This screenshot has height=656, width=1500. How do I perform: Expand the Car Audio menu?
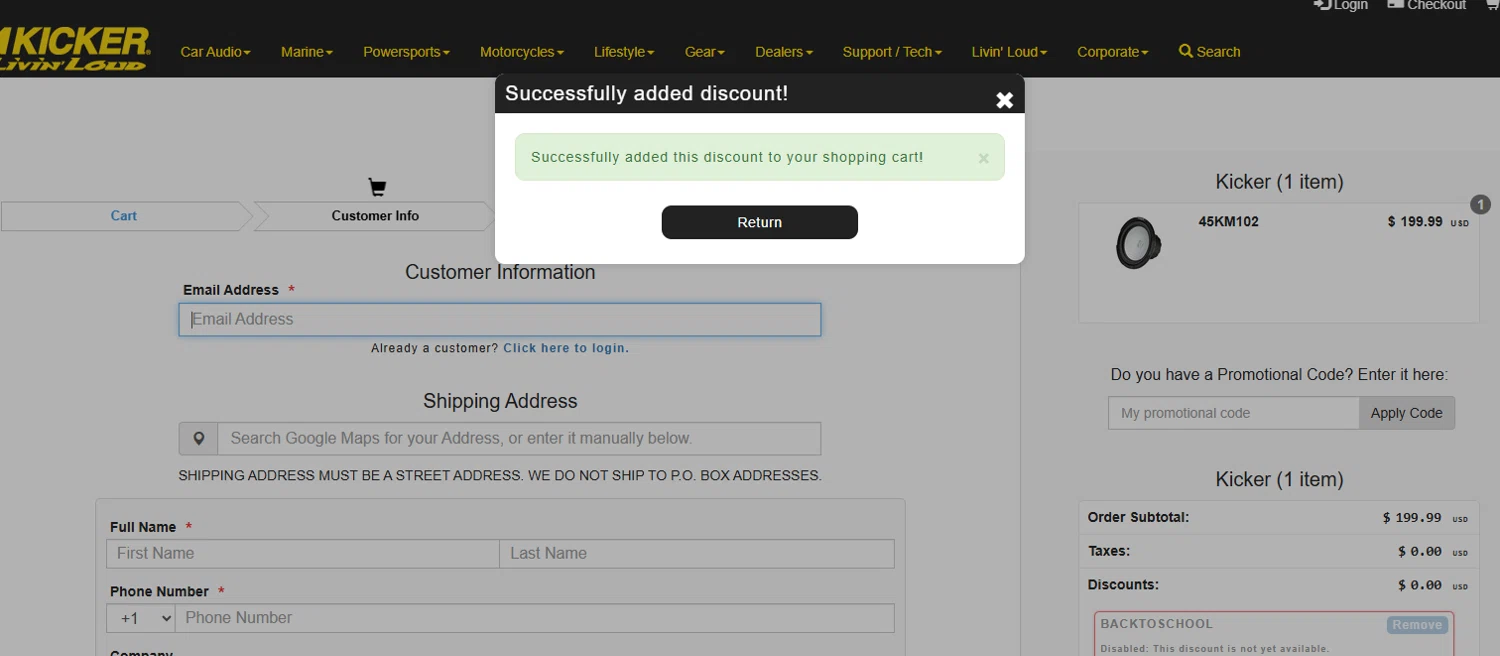(x=215, y=52)
